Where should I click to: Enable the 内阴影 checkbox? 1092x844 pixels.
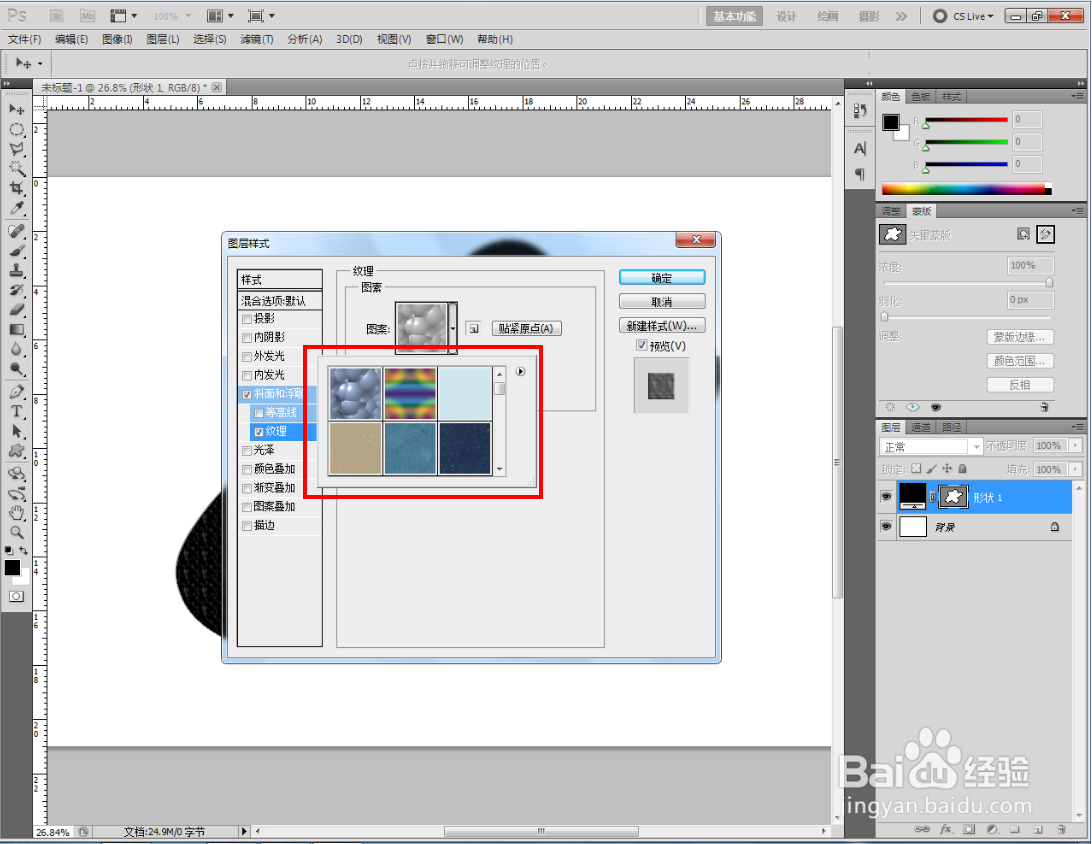[247, 338]
